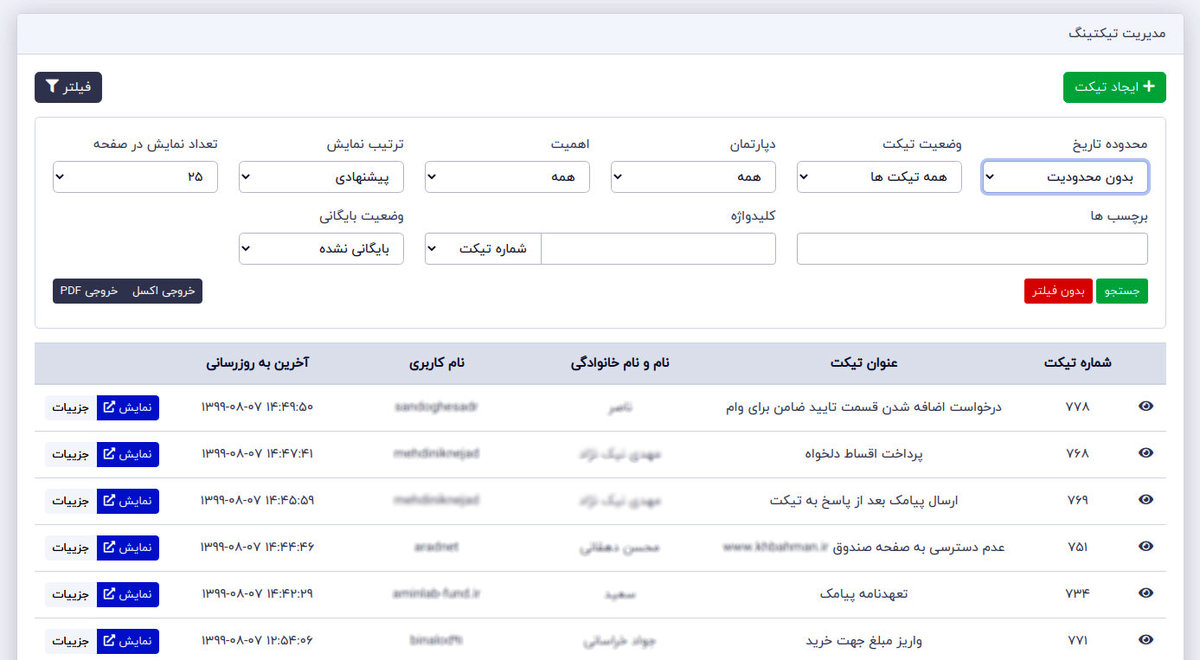Click the کلیدواژه keyword text field
The image size is (1200, 660).
tap(658, 249)
